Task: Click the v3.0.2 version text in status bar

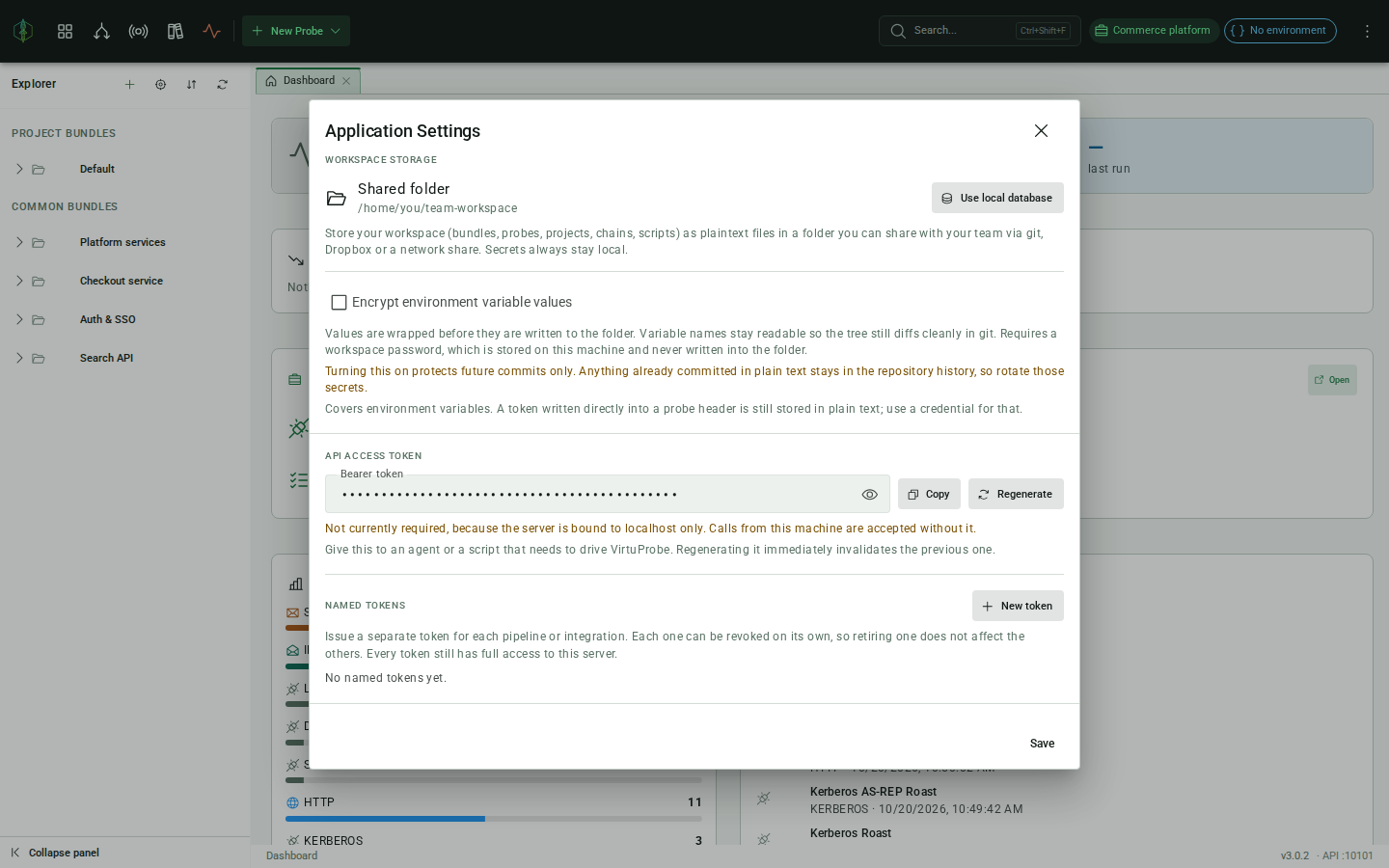Action: pyautogui.click(x=1294, y=855)
